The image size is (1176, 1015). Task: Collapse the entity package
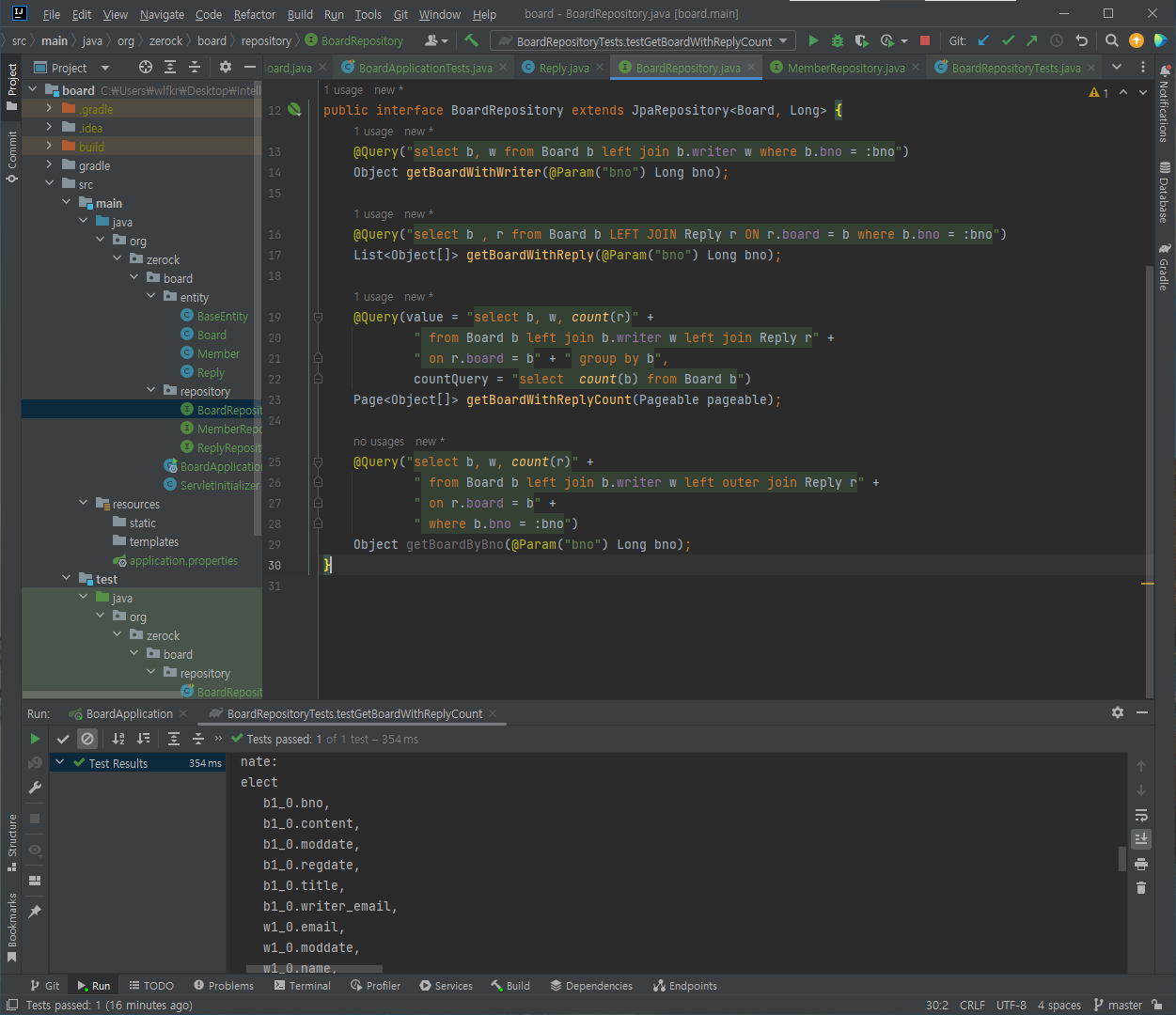point(150,297)
